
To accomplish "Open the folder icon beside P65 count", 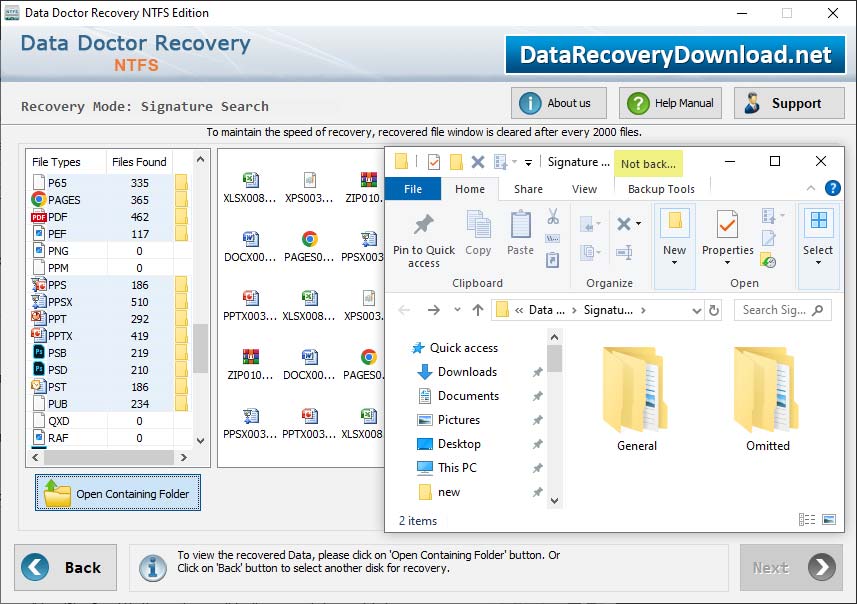I will coord(181,183).
